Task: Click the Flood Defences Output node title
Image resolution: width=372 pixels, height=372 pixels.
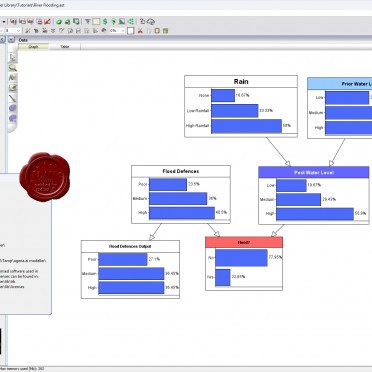Action: (130, 246)
